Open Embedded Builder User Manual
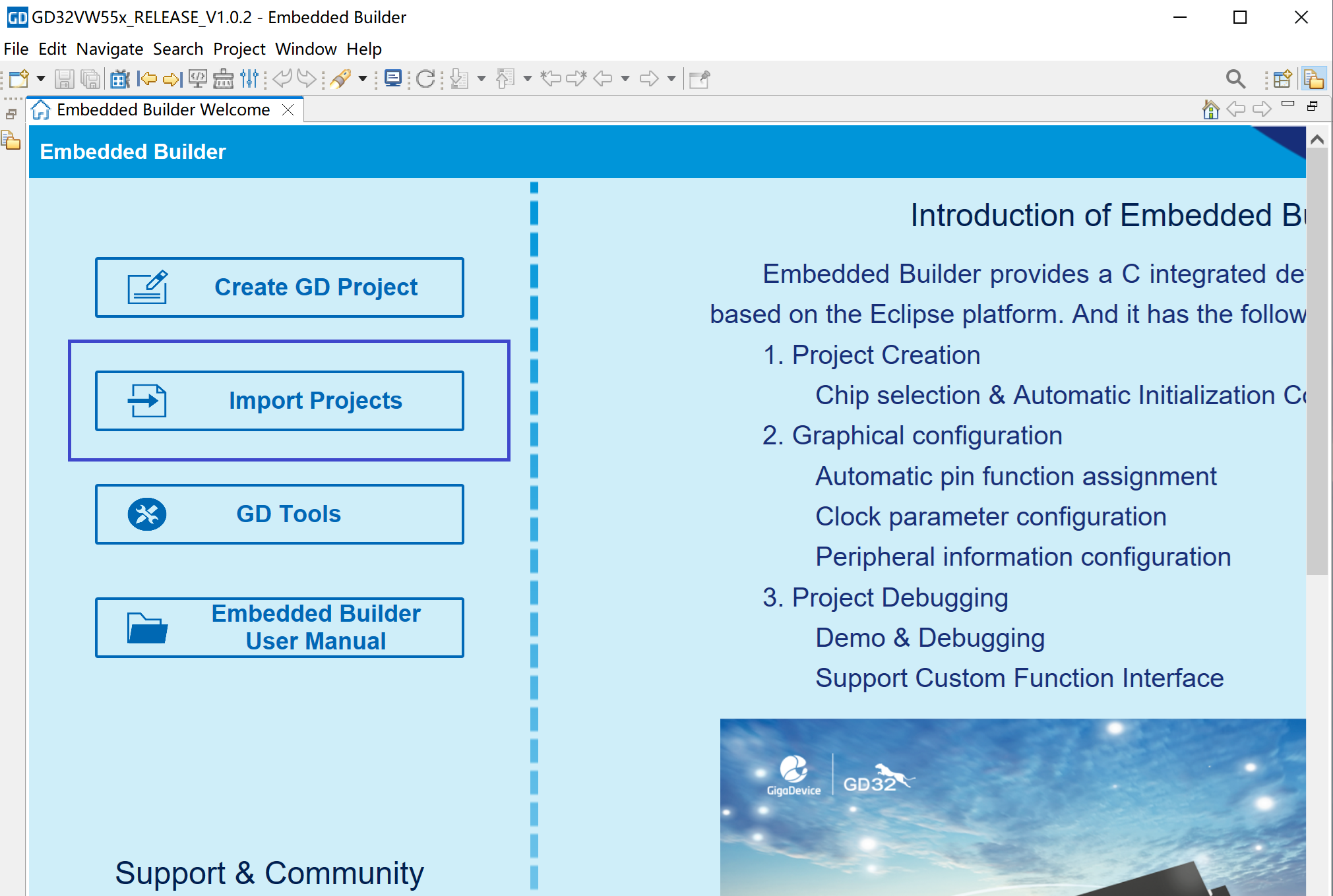The width and height of the screenshot is (1333, 896). point(279,627)
